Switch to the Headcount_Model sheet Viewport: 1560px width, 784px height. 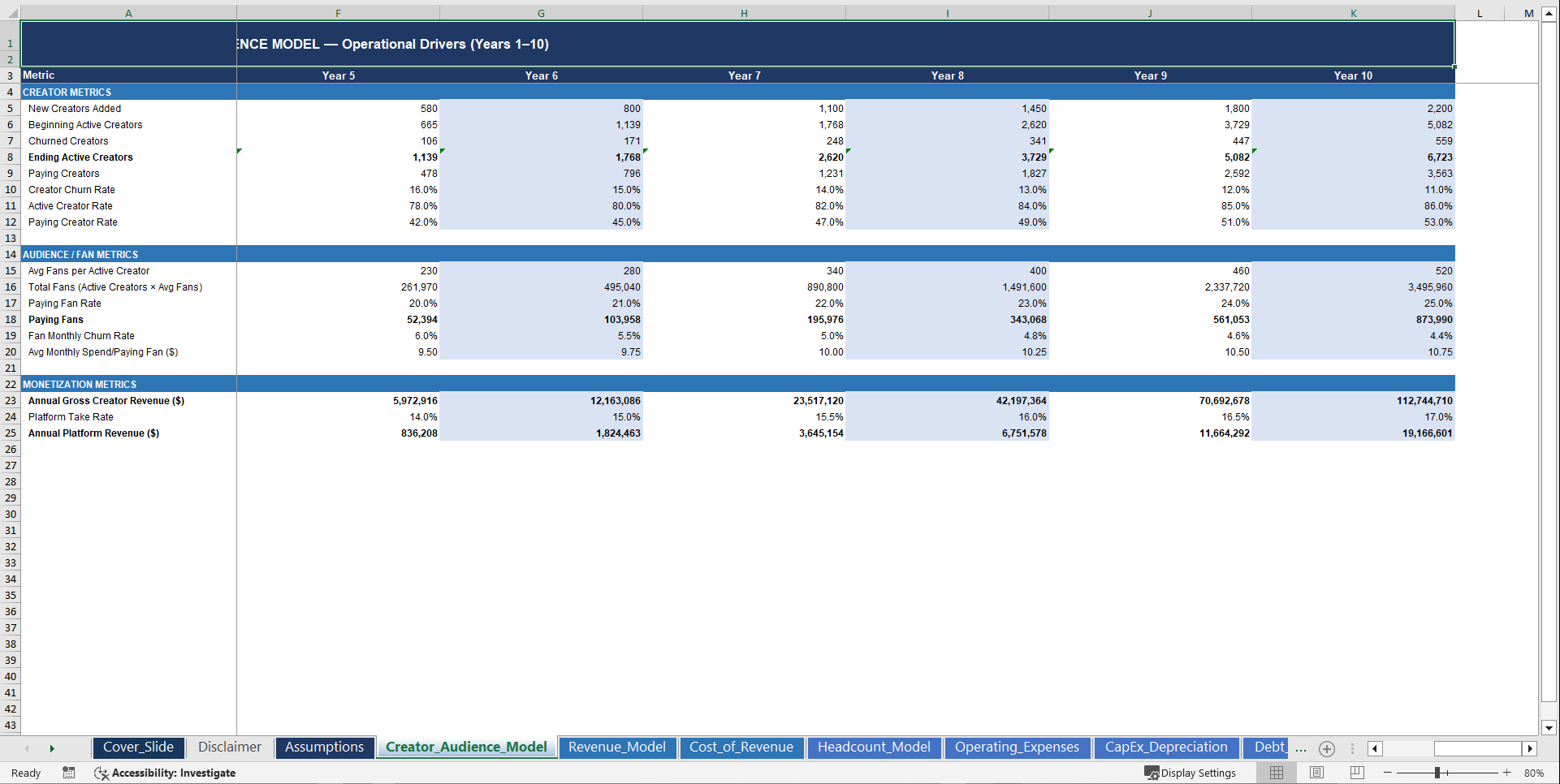pyautogui.click(x=874, y=747)
